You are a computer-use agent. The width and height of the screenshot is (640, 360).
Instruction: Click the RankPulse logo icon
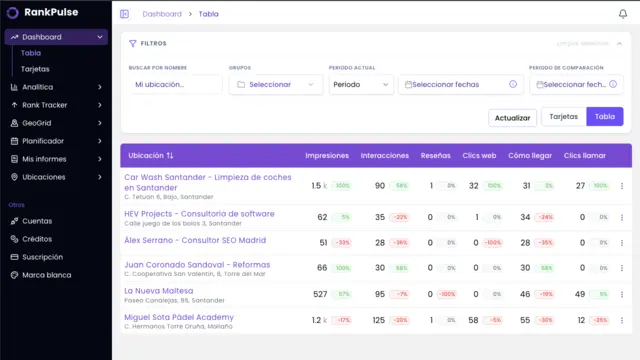click(13, 13)
